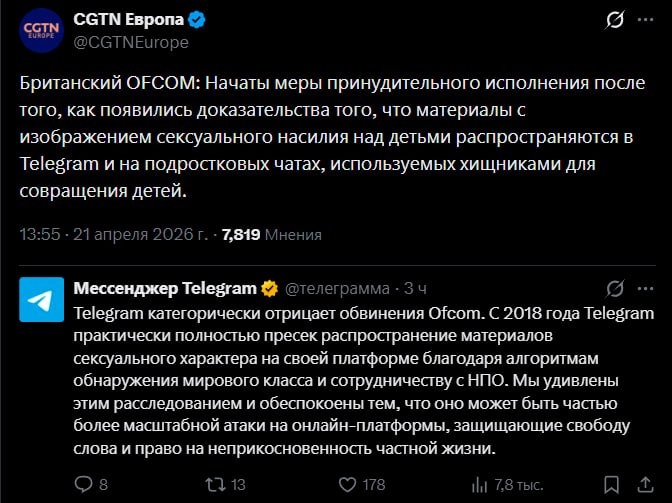Reply using the comment bubble icon

84,485
